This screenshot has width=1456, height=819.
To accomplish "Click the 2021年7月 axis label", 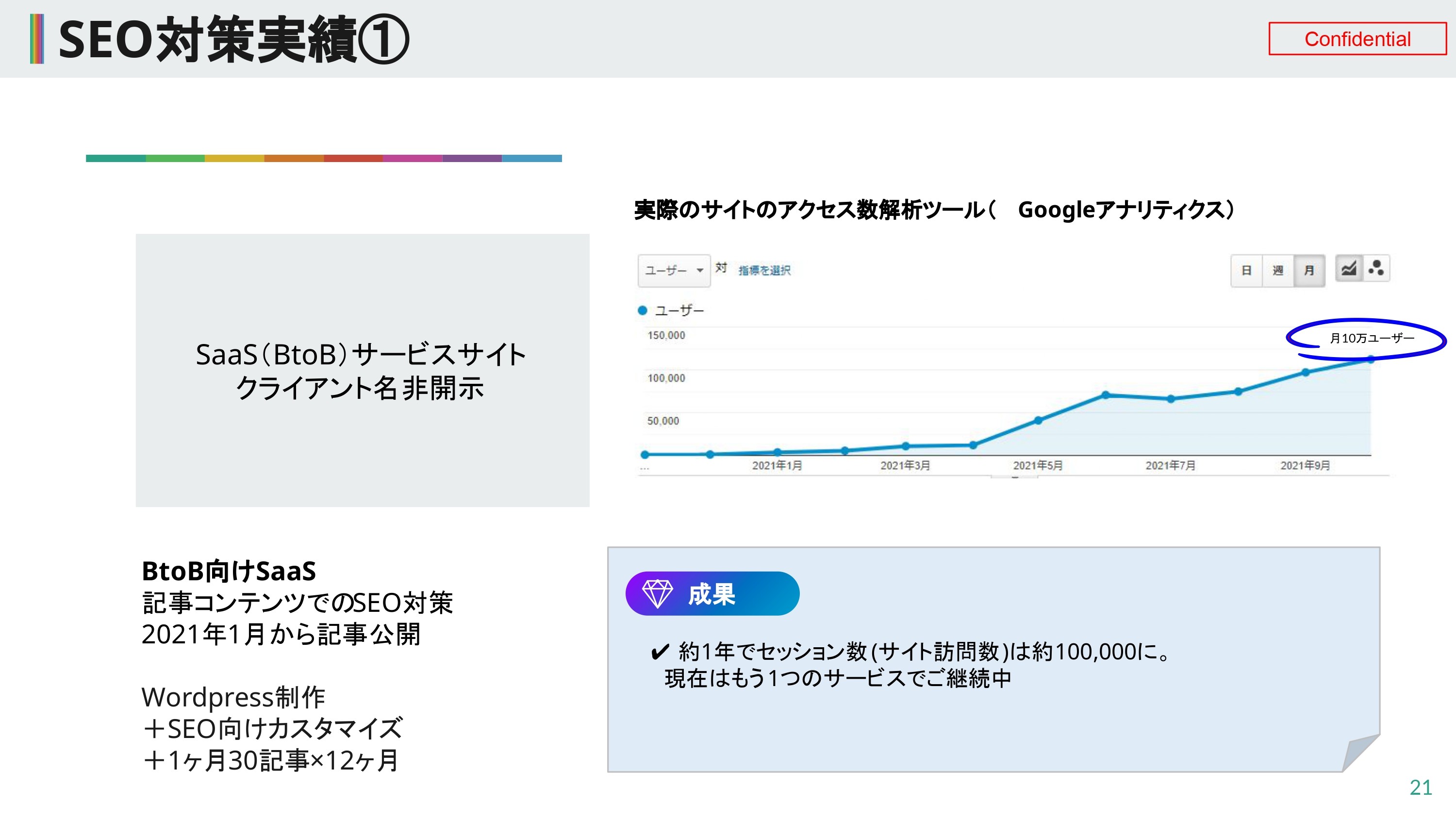I will click(x=1171, y=465).
